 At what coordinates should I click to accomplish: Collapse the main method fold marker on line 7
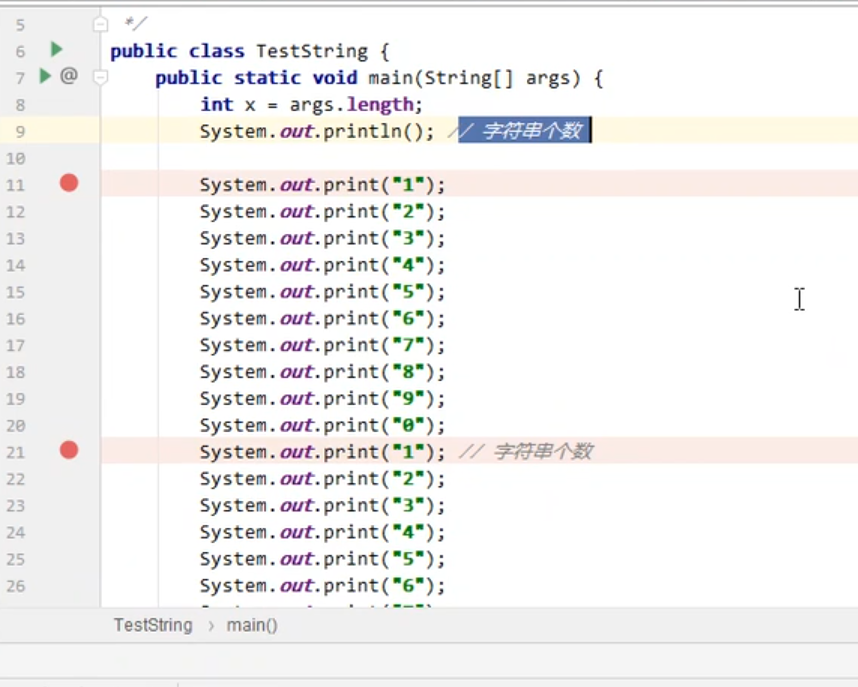pyautogui.click(x=100, y=78)
